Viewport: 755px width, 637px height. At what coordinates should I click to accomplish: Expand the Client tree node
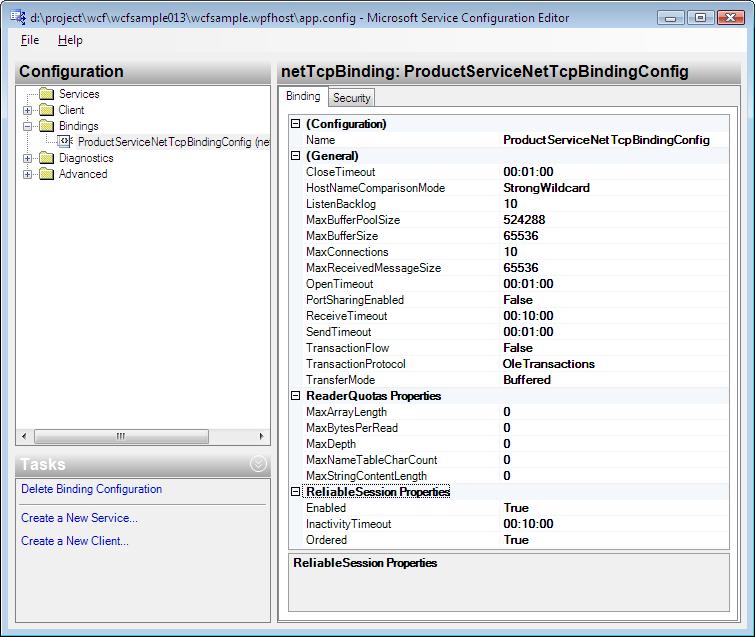coord(27,110)
